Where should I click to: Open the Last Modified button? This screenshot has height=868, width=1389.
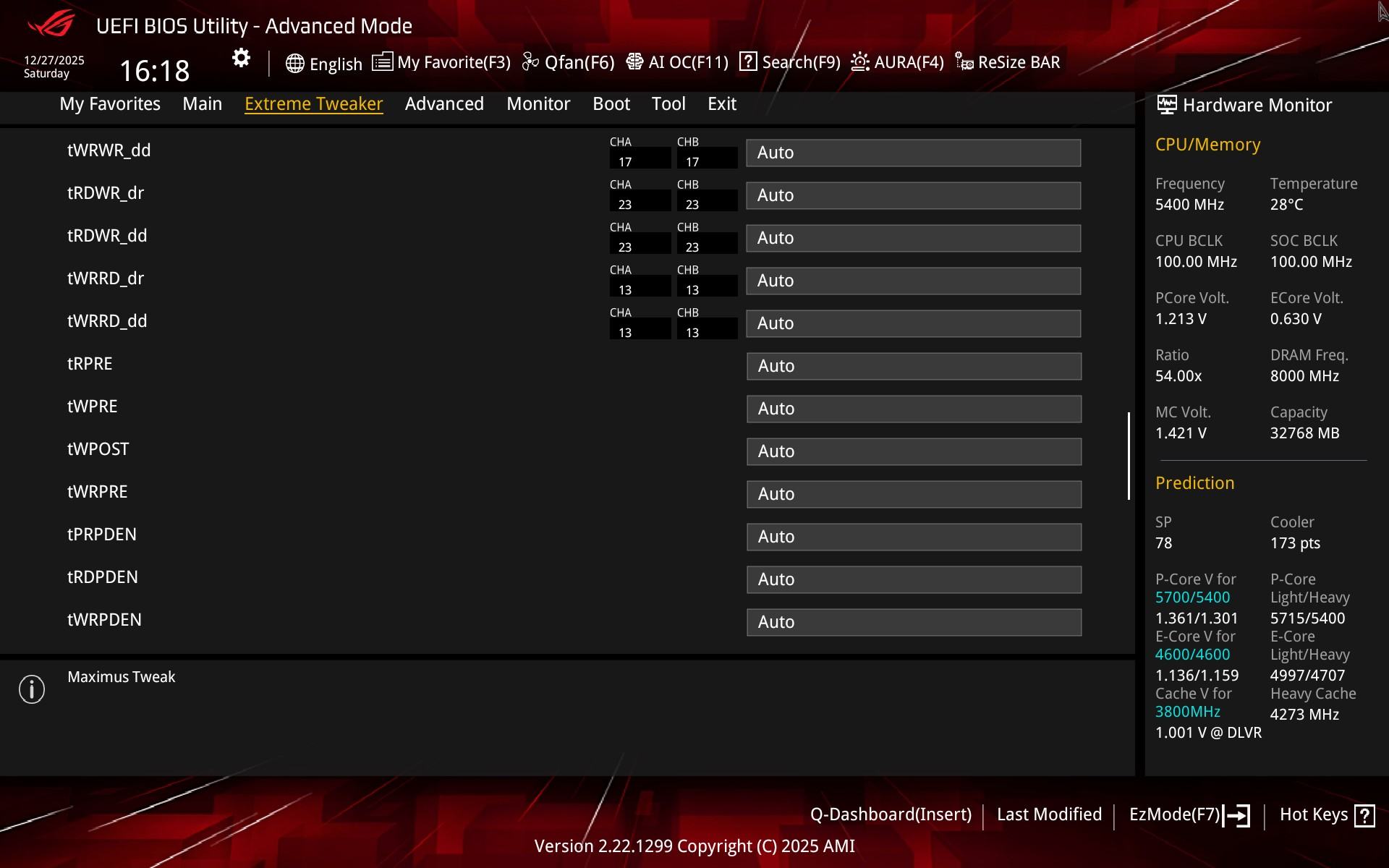pos(1049,814)
